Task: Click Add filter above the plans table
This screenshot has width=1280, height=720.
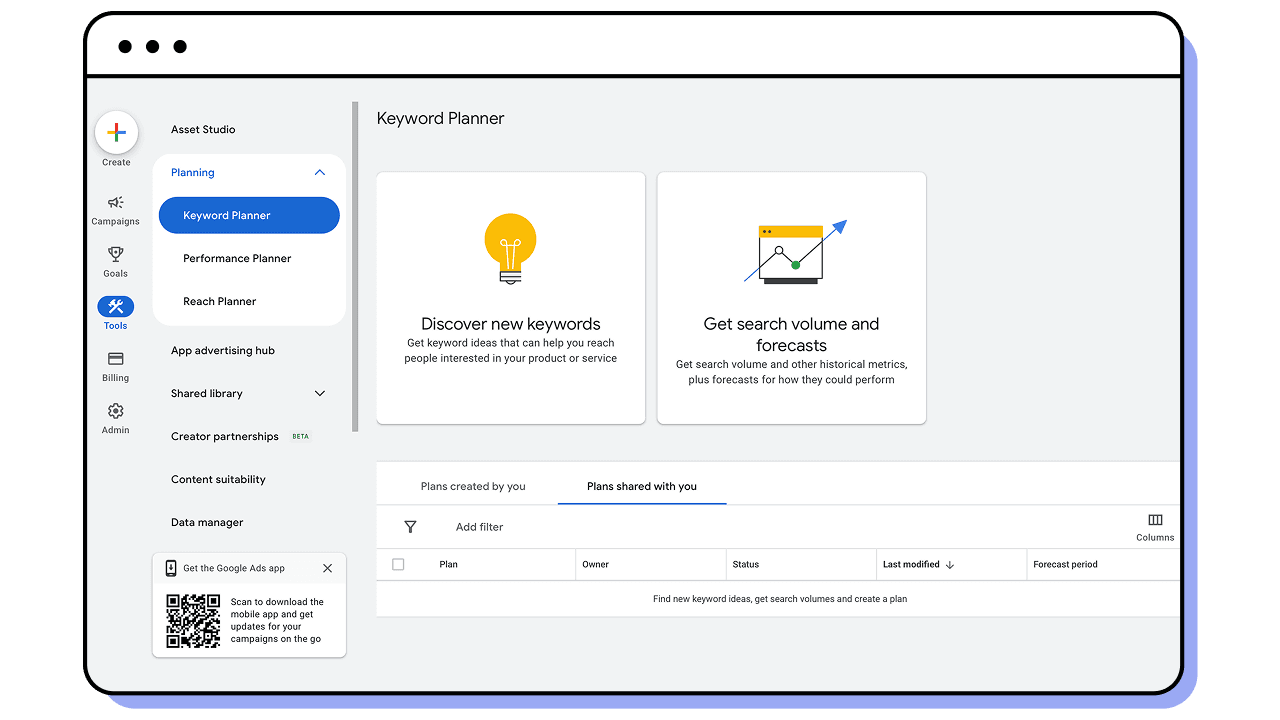Action: click(479, 527)
